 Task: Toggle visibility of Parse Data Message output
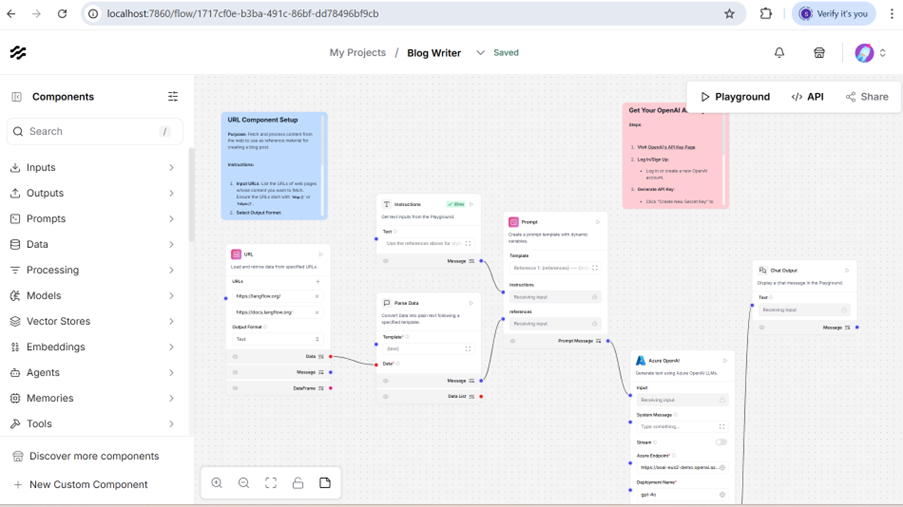pyautogui.click(x=386, y=381)
